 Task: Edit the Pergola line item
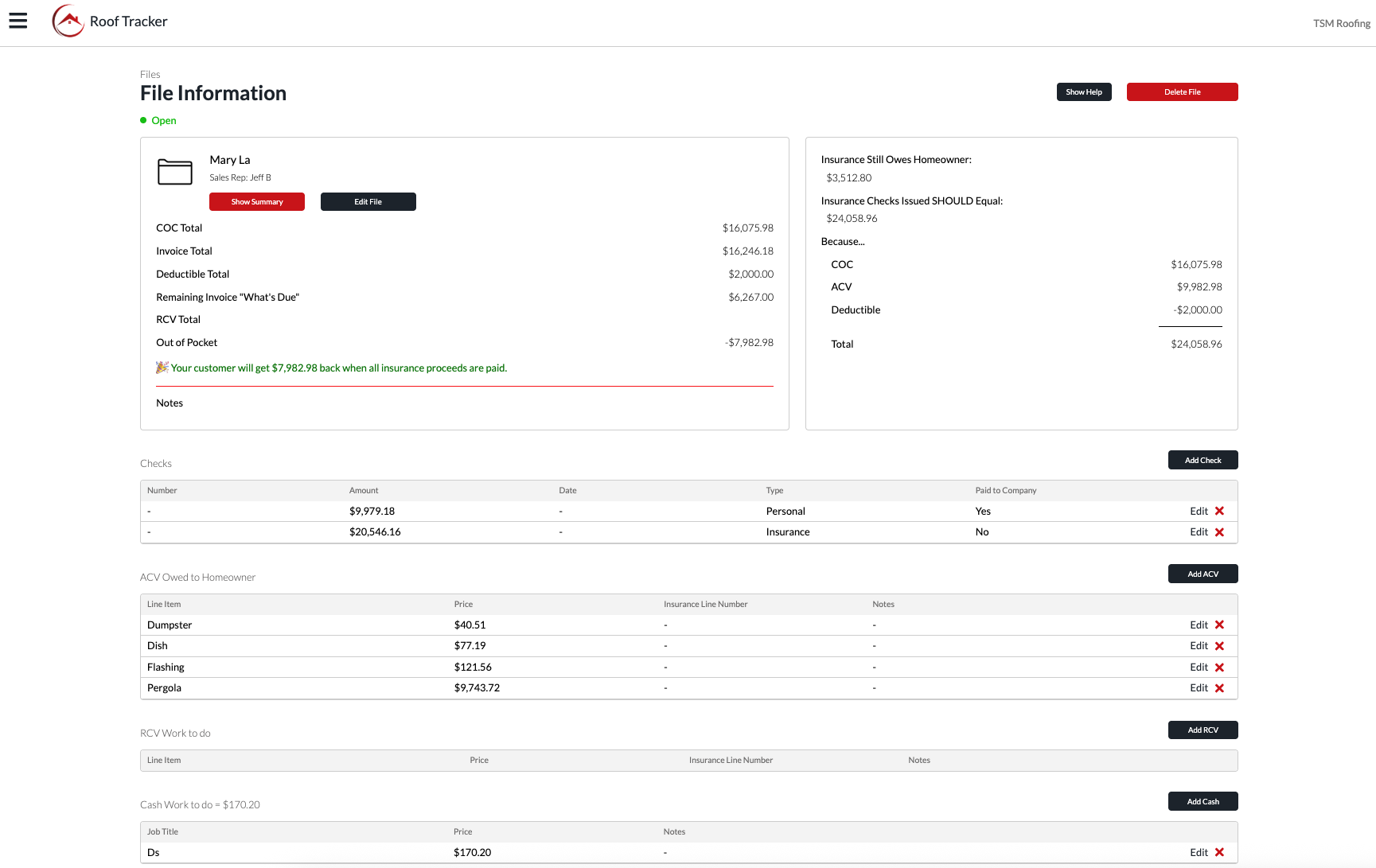pyautogui.click(x=1199, y=688)
